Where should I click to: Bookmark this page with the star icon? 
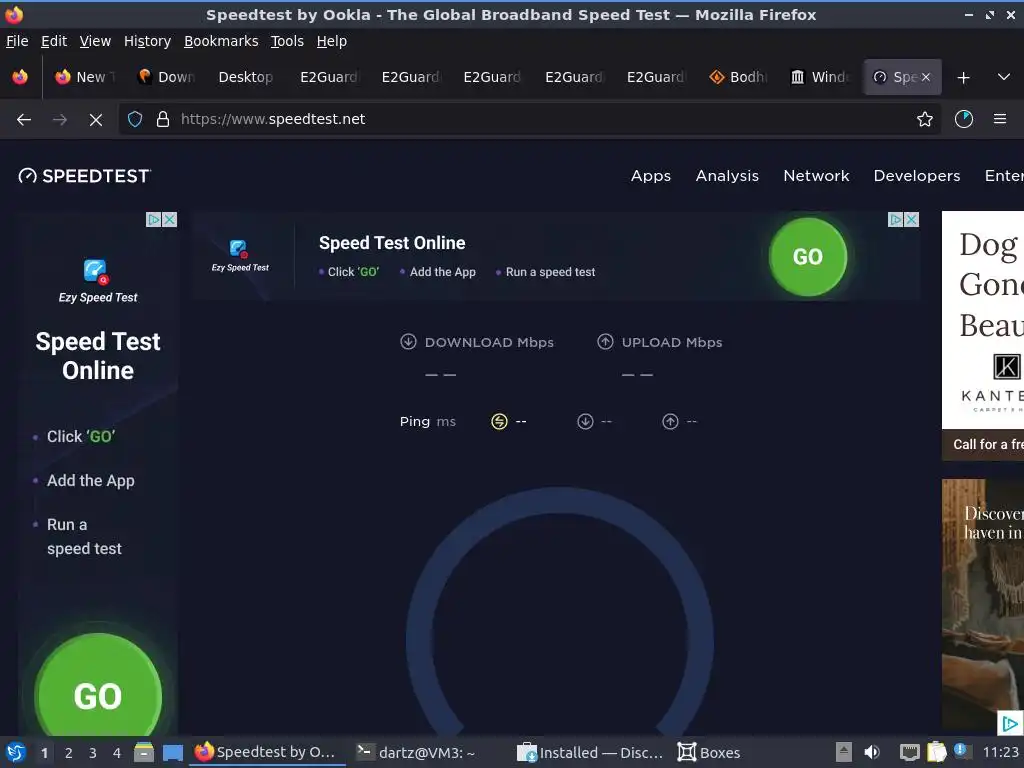click(x=925, y=119)
